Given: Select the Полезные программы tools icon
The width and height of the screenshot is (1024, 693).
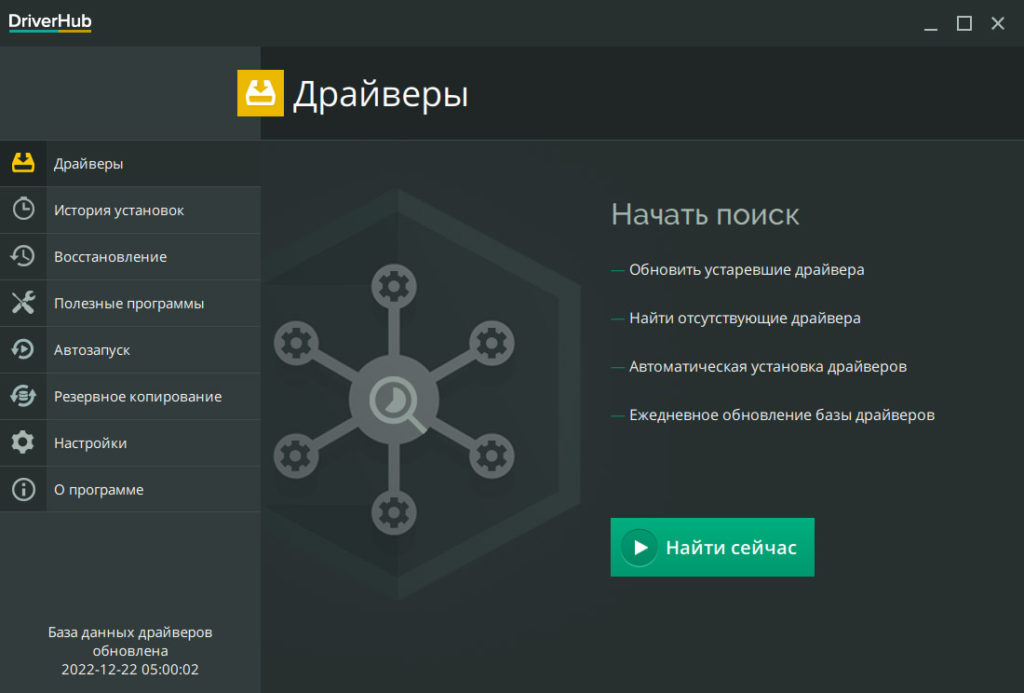Looking at the screenshot, I should coord(24,303).
